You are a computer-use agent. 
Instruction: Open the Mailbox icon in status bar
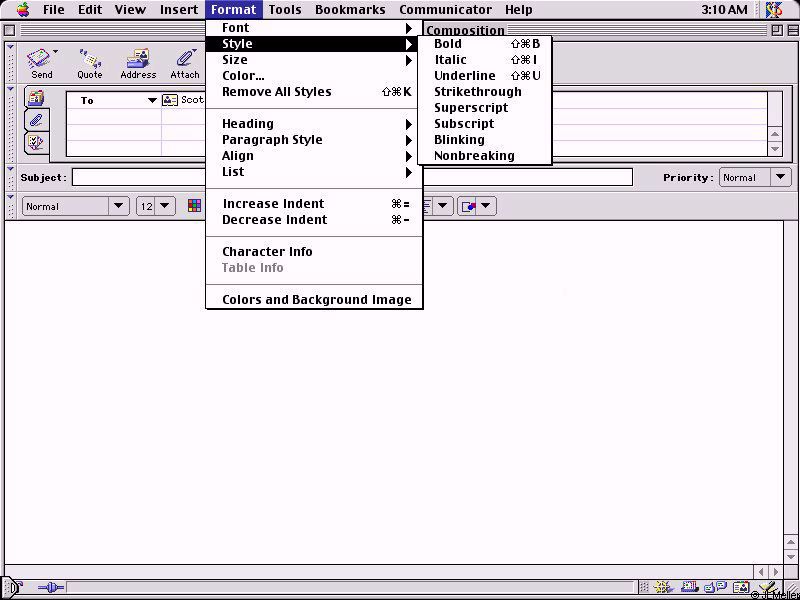(x=689, y=588)
